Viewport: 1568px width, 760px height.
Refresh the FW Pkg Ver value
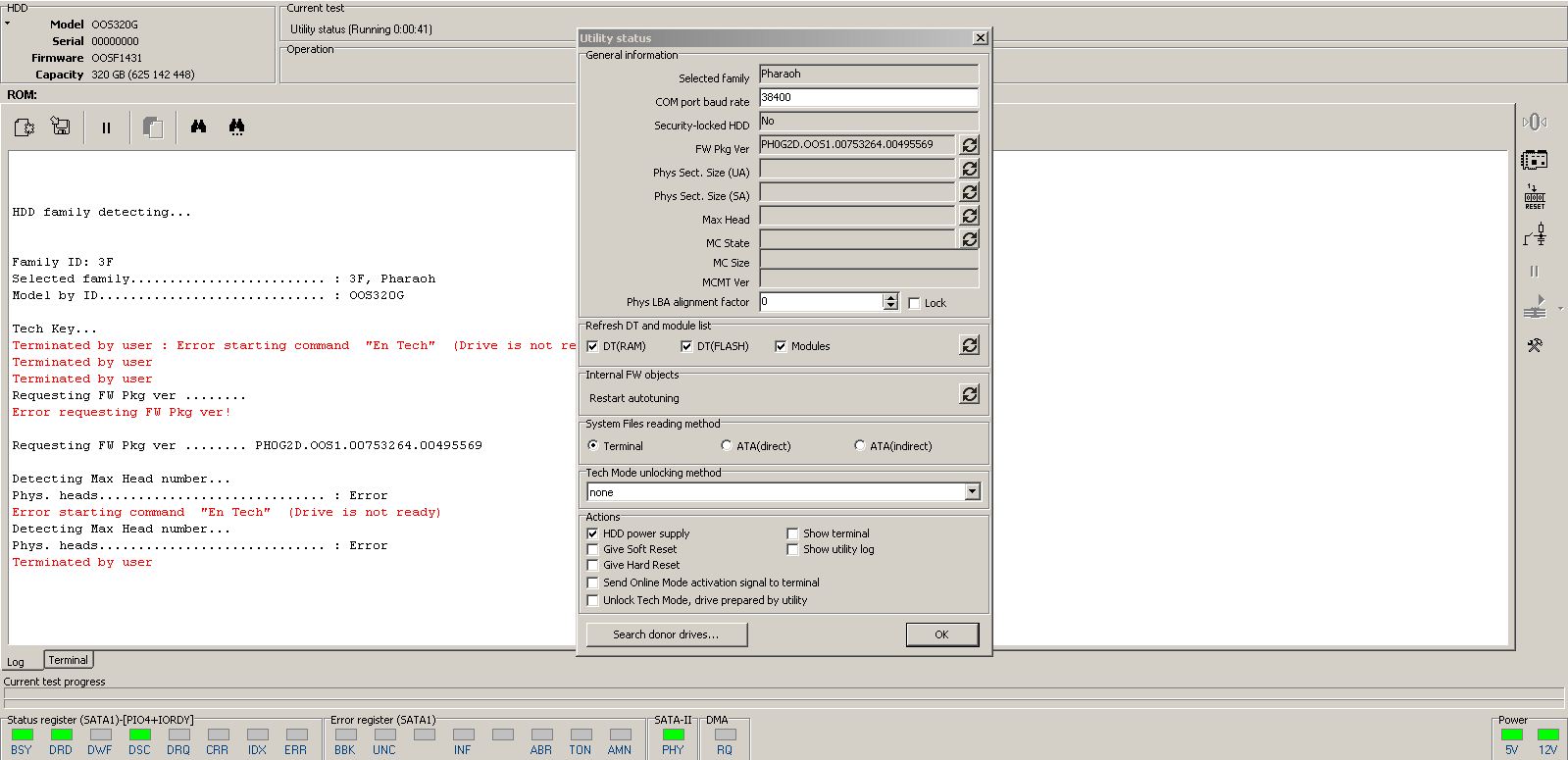point(969,145)
